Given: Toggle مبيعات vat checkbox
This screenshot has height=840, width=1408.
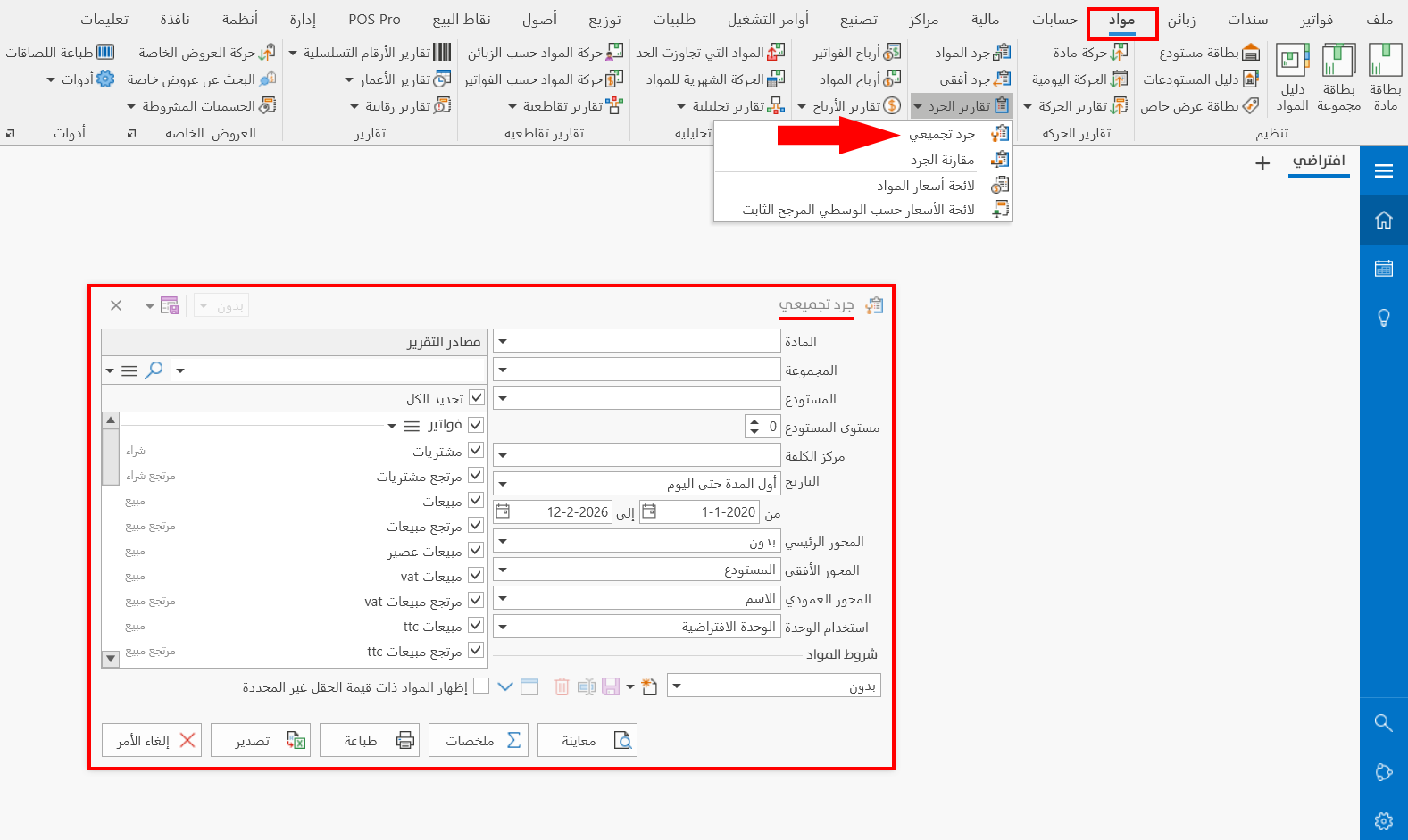Looking at the screenshot, I should [x=477, y=575].
